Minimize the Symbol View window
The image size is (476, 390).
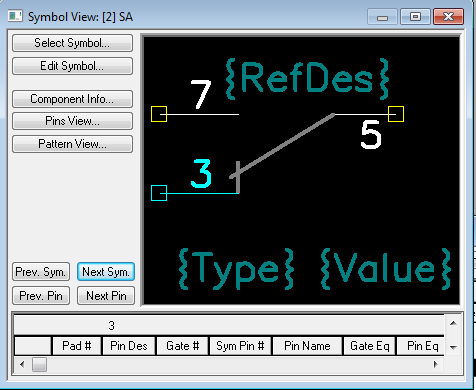pos(382,17)
